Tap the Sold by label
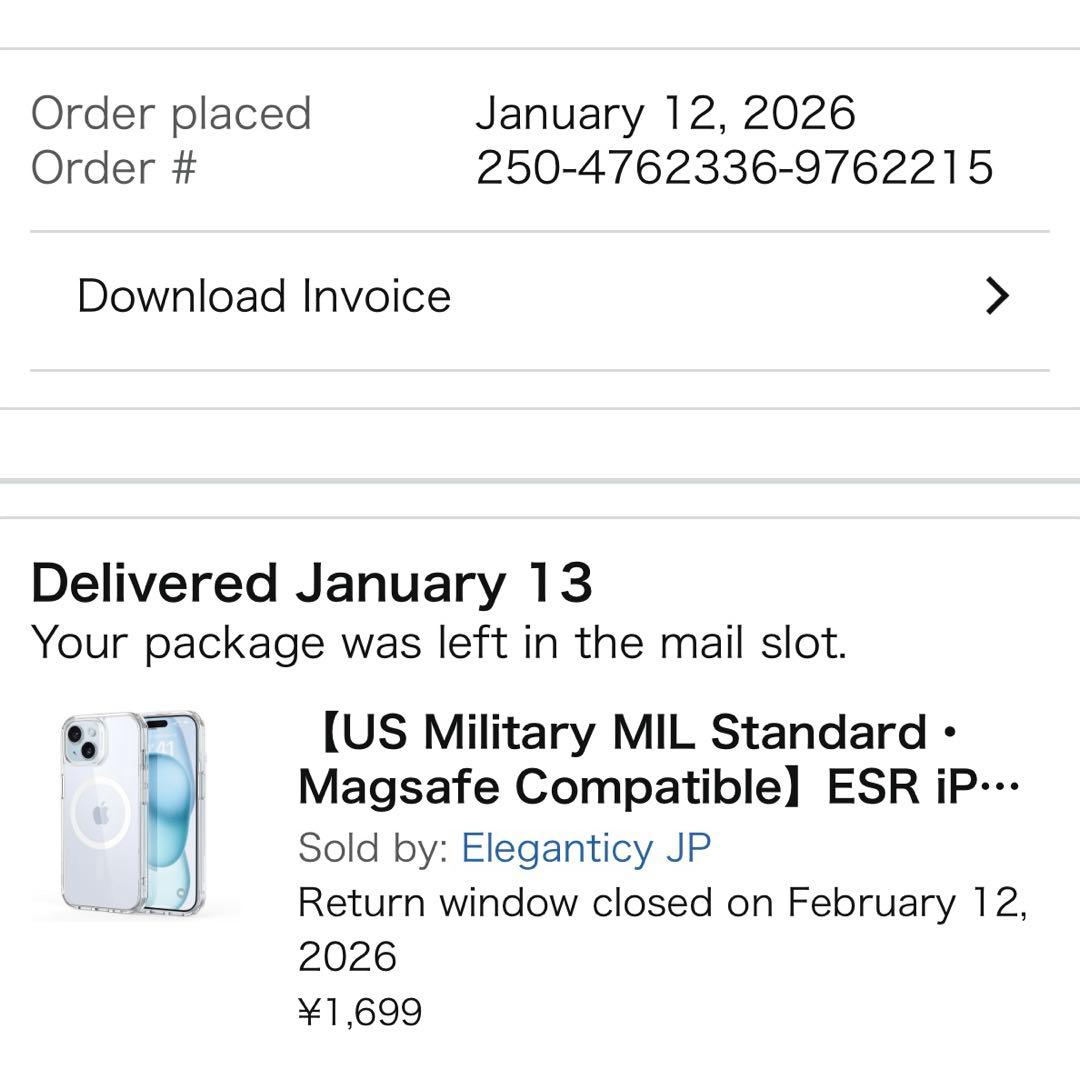1080x1080 pixels. click(372, 849)
